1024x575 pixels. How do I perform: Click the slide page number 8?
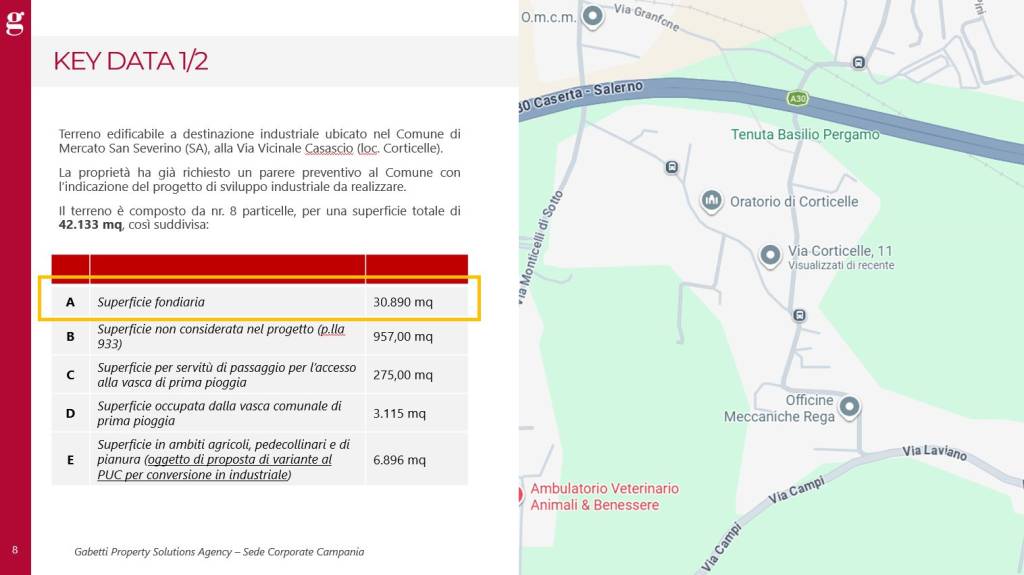click(15, 550)
